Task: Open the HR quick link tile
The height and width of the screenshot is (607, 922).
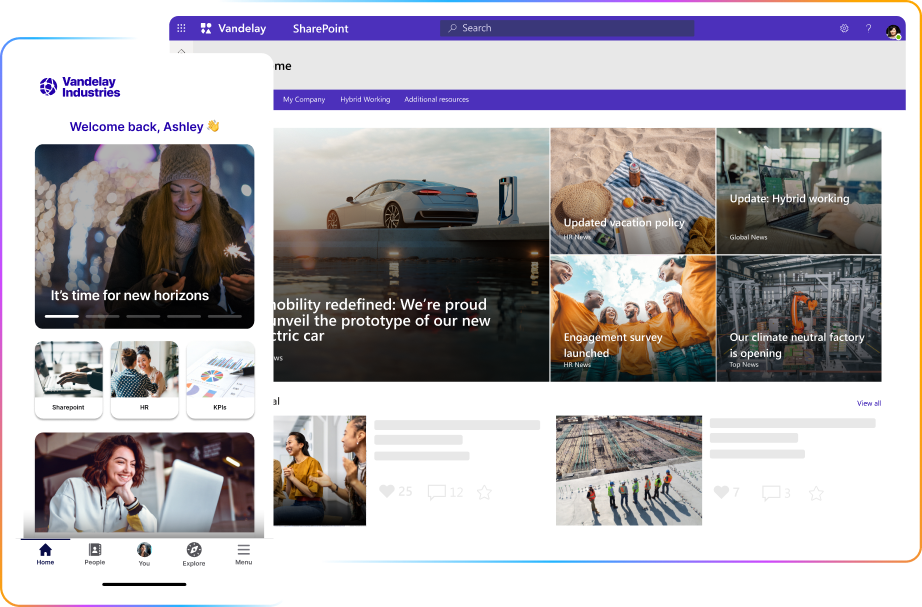Action: (144, 380)
